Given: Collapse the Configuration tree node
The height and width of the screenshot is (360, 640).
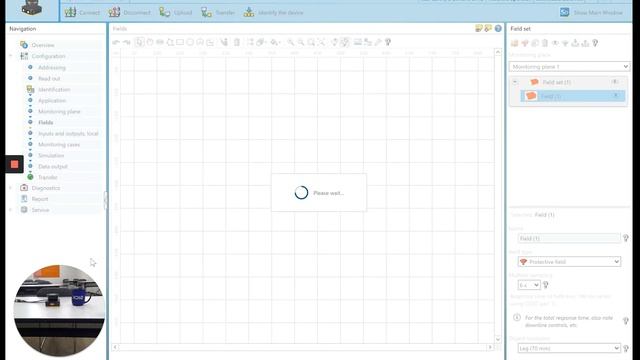Looking at the screenshot, I should tap(11, 56).
